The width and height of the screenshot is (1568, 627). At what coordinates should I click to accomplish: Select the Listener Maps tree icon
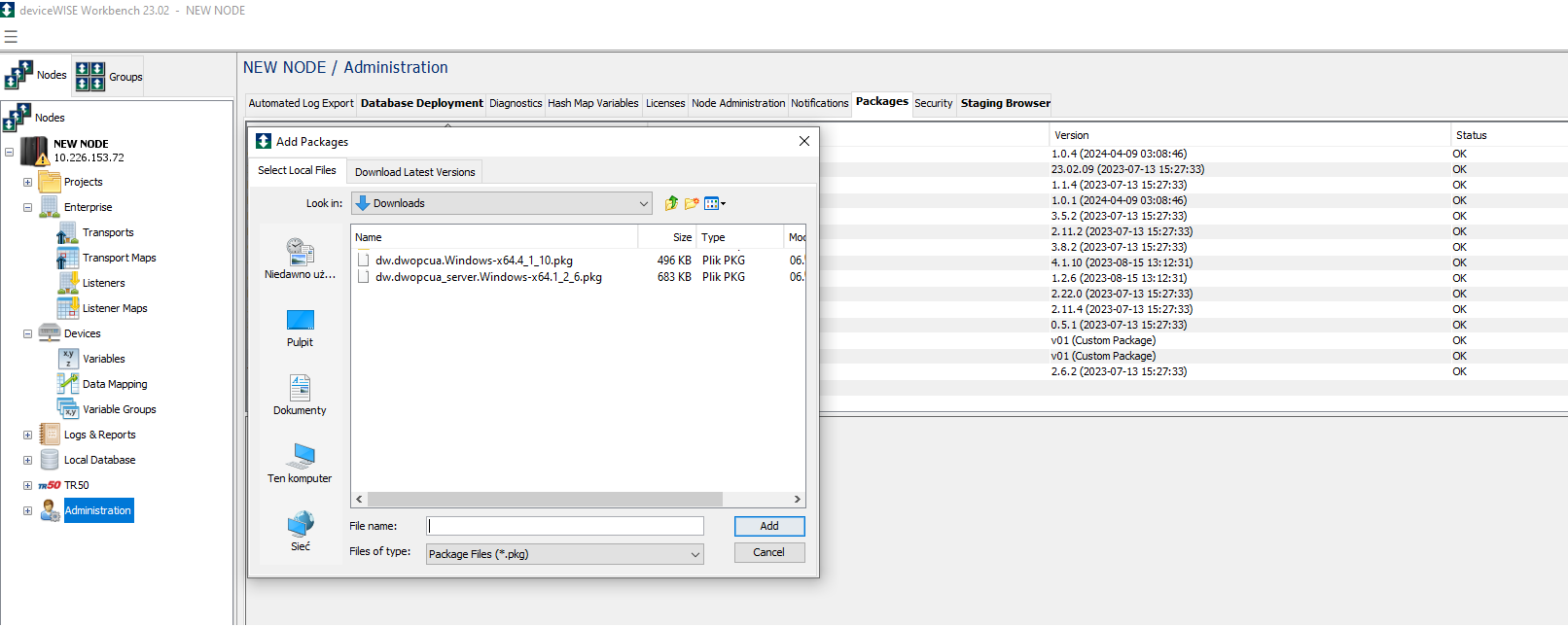[67, 308]
